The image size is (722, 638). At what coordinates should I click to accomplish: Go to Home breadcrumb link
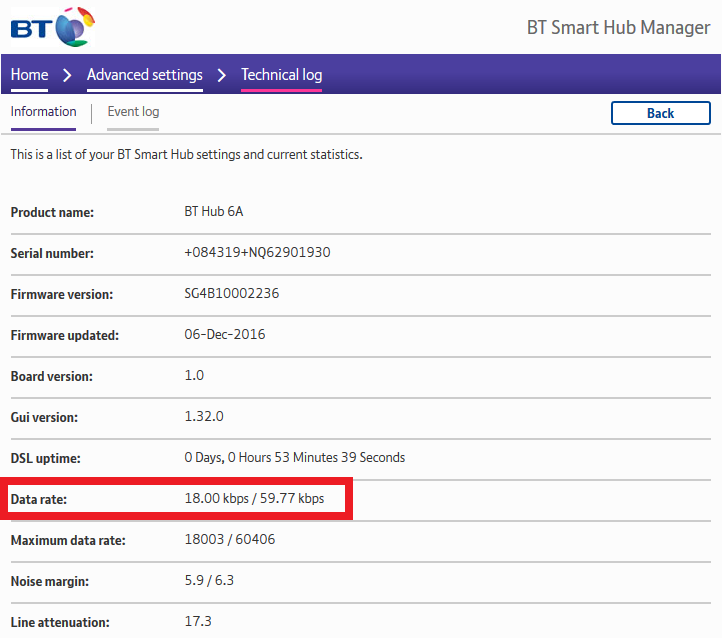pos(29,75)
